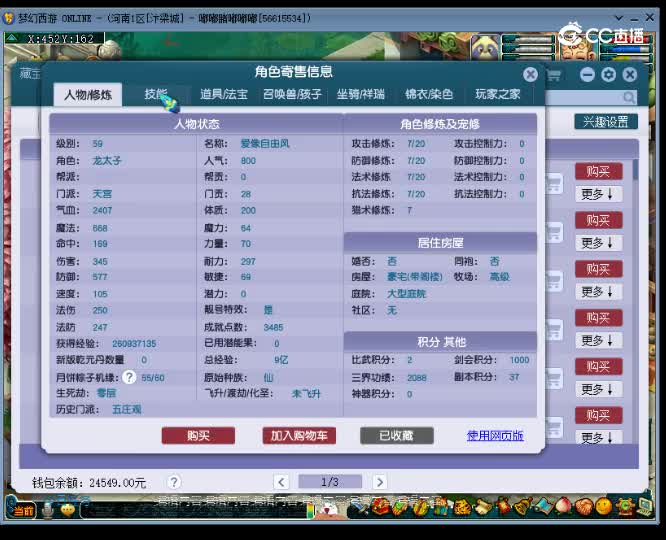Click the 兴趣设置 button
The image size is (666, 540).
point(606,122)
